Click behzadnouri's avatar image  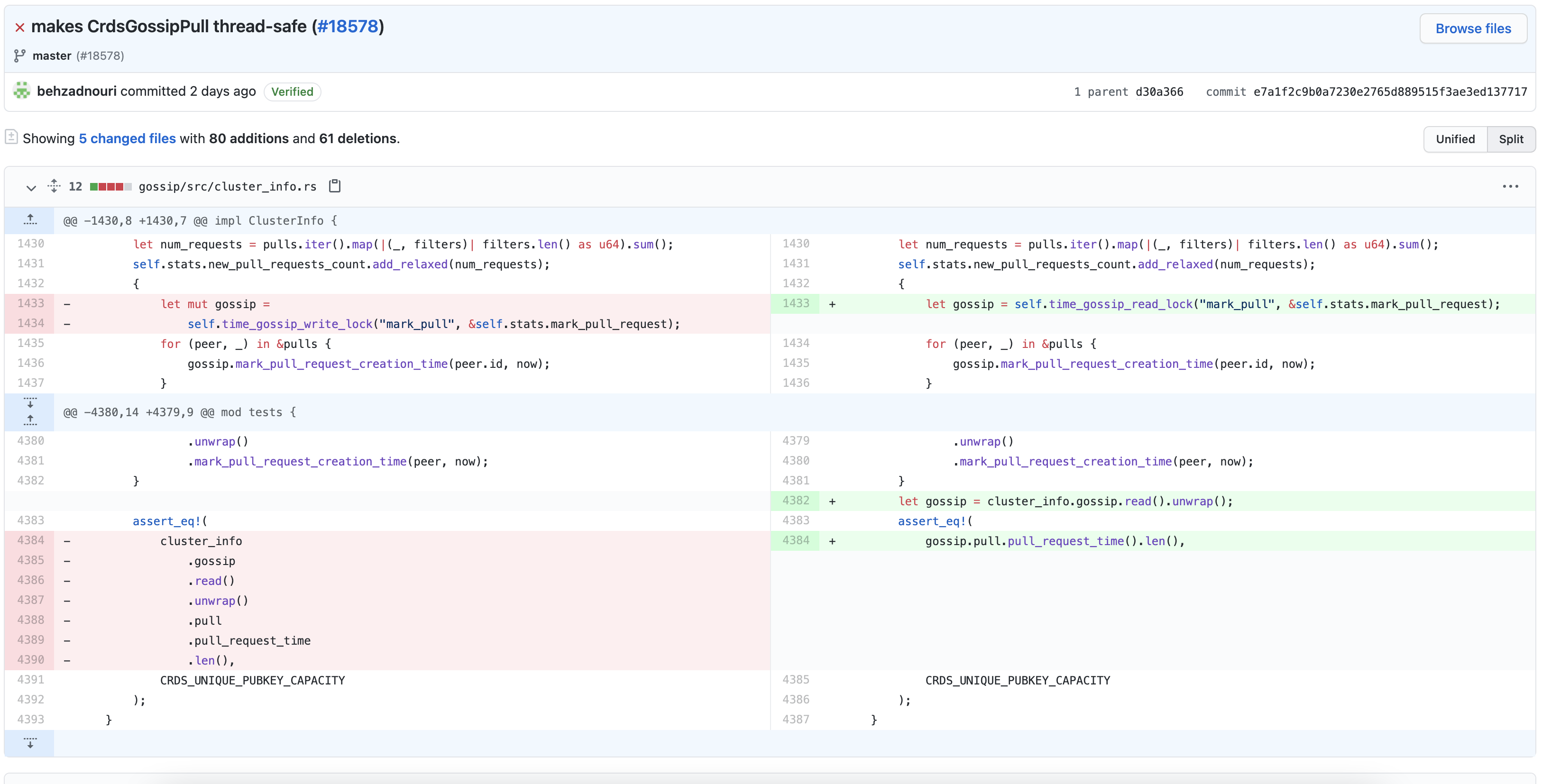22,91
